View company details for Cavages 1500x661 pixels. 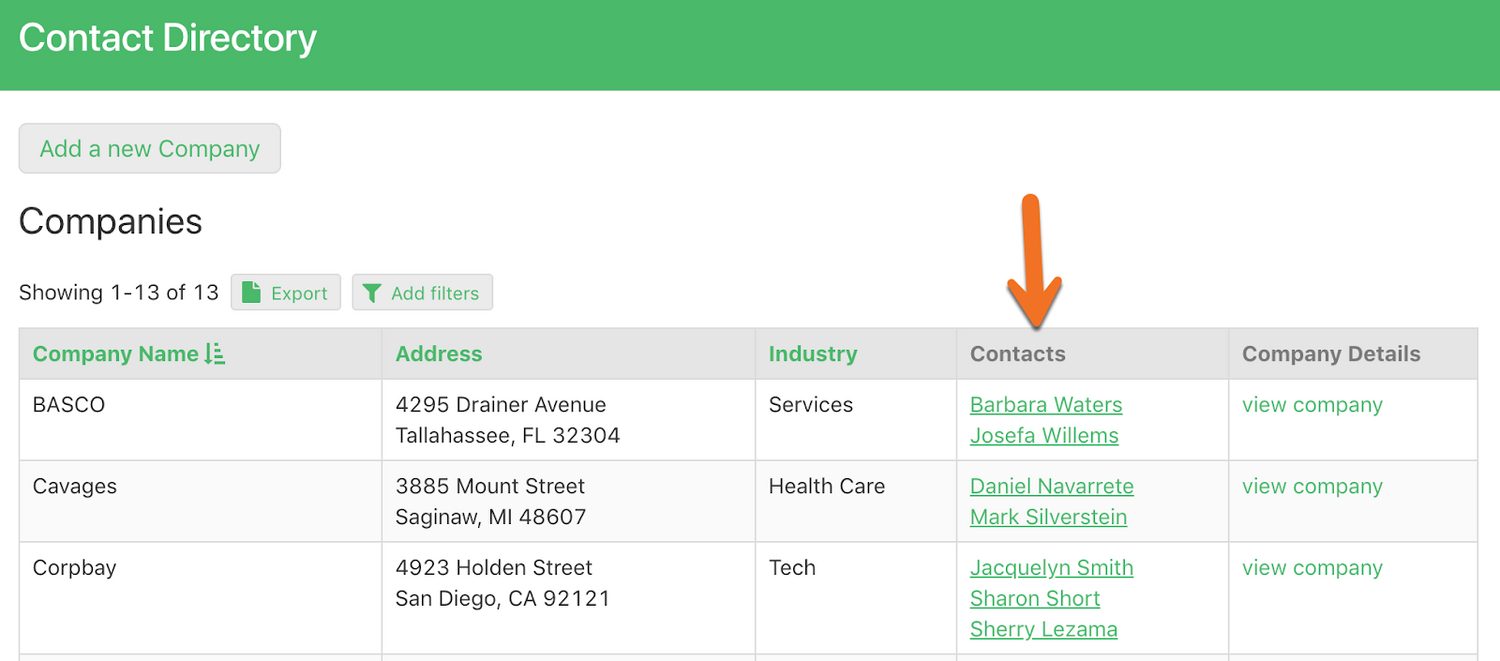pyautogui.click(x=1312, y=487)
